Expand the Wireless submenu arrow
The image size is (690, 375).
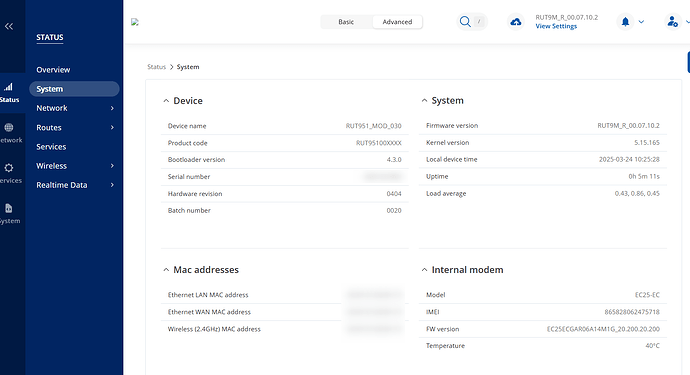[112, 166]
